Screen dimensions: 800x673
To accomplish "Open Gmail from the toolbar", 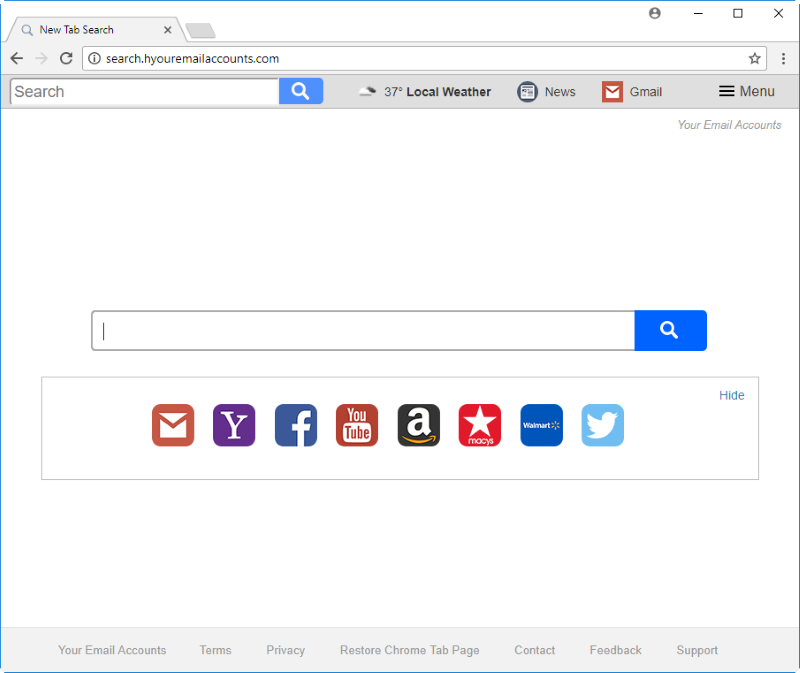I will coord(632,92).
